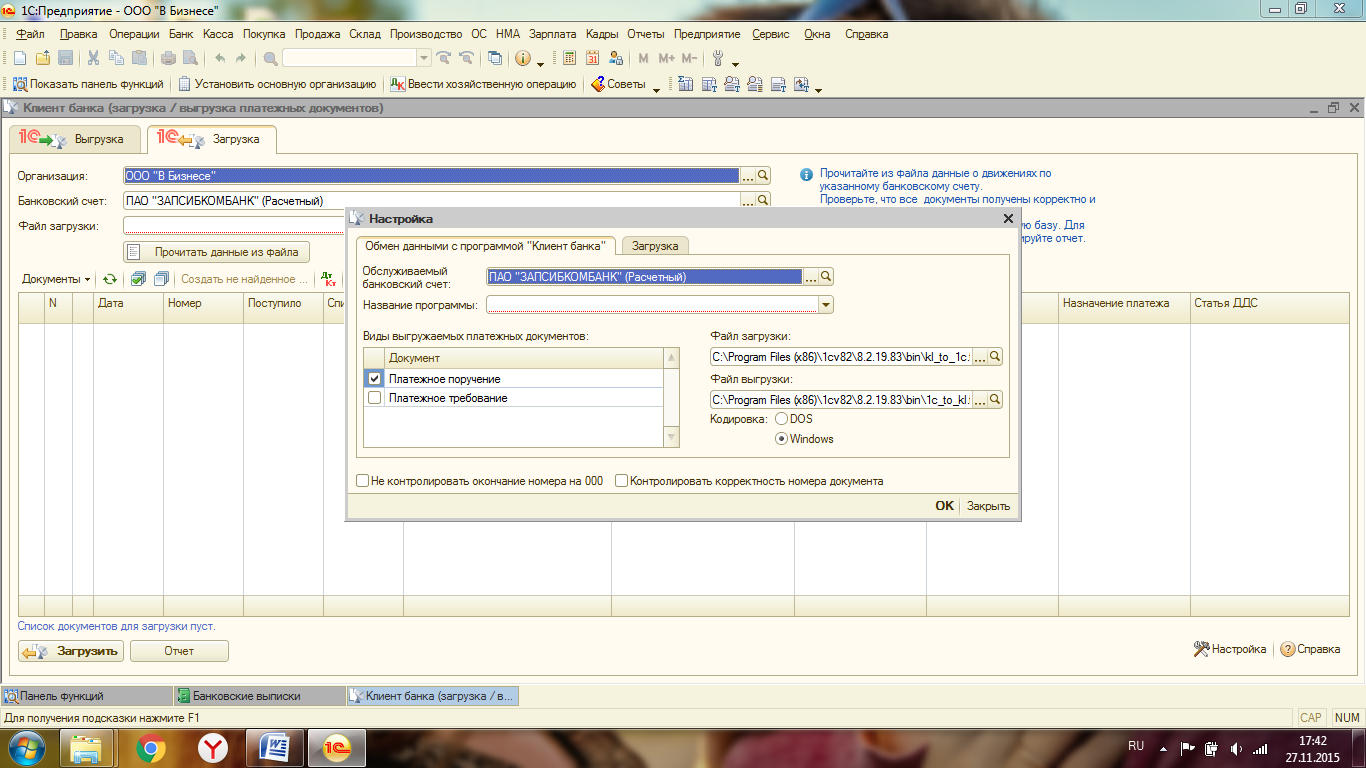Click ellipsis selector for Обслуживаемый банковский счет

point(811,277)
